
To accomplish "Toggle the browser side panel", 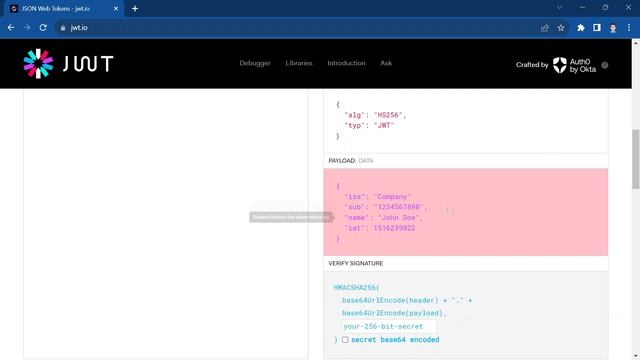I will (x=597, y=28).
